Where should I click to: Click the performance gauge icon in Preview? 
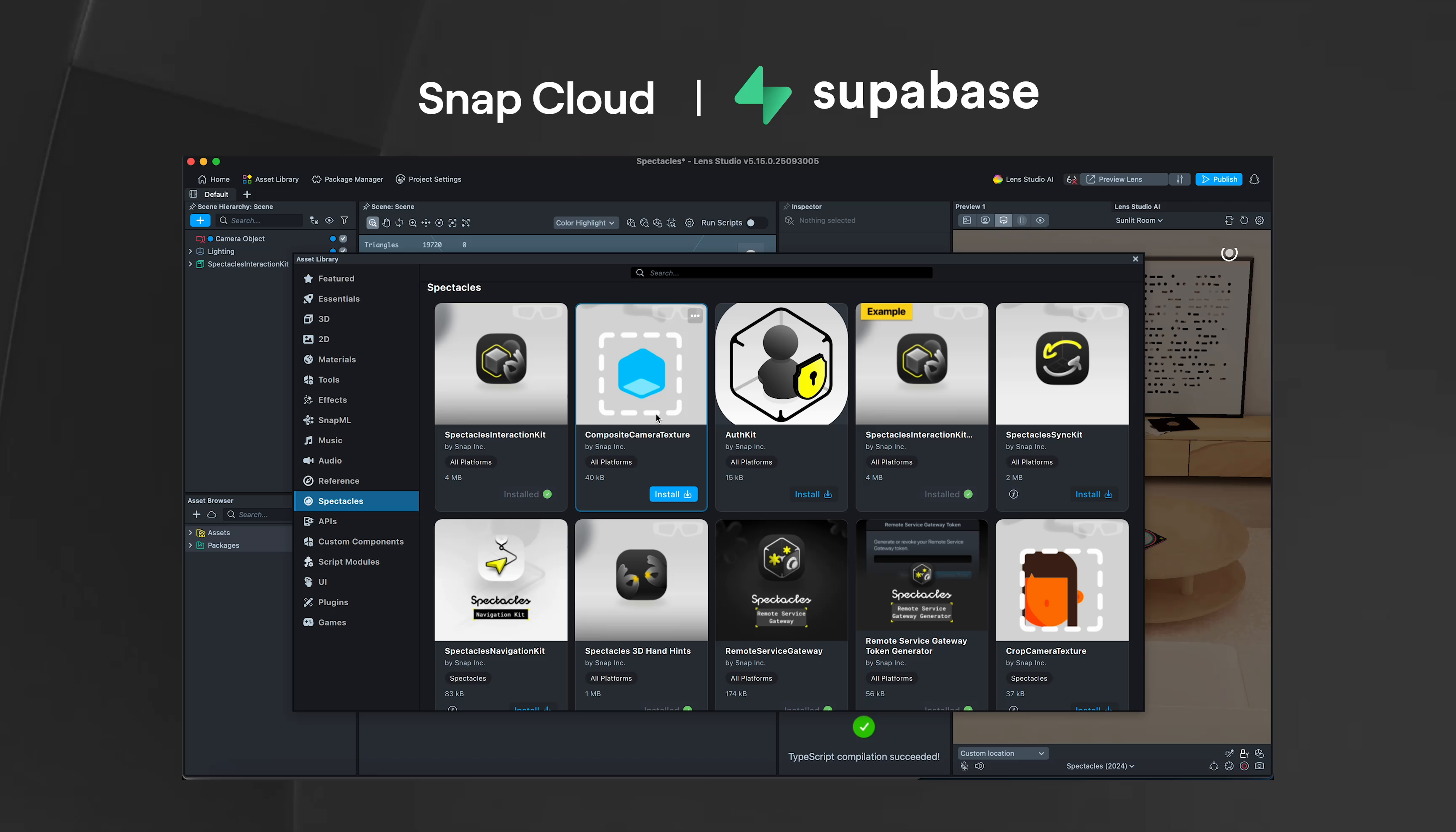(1228, 766)
